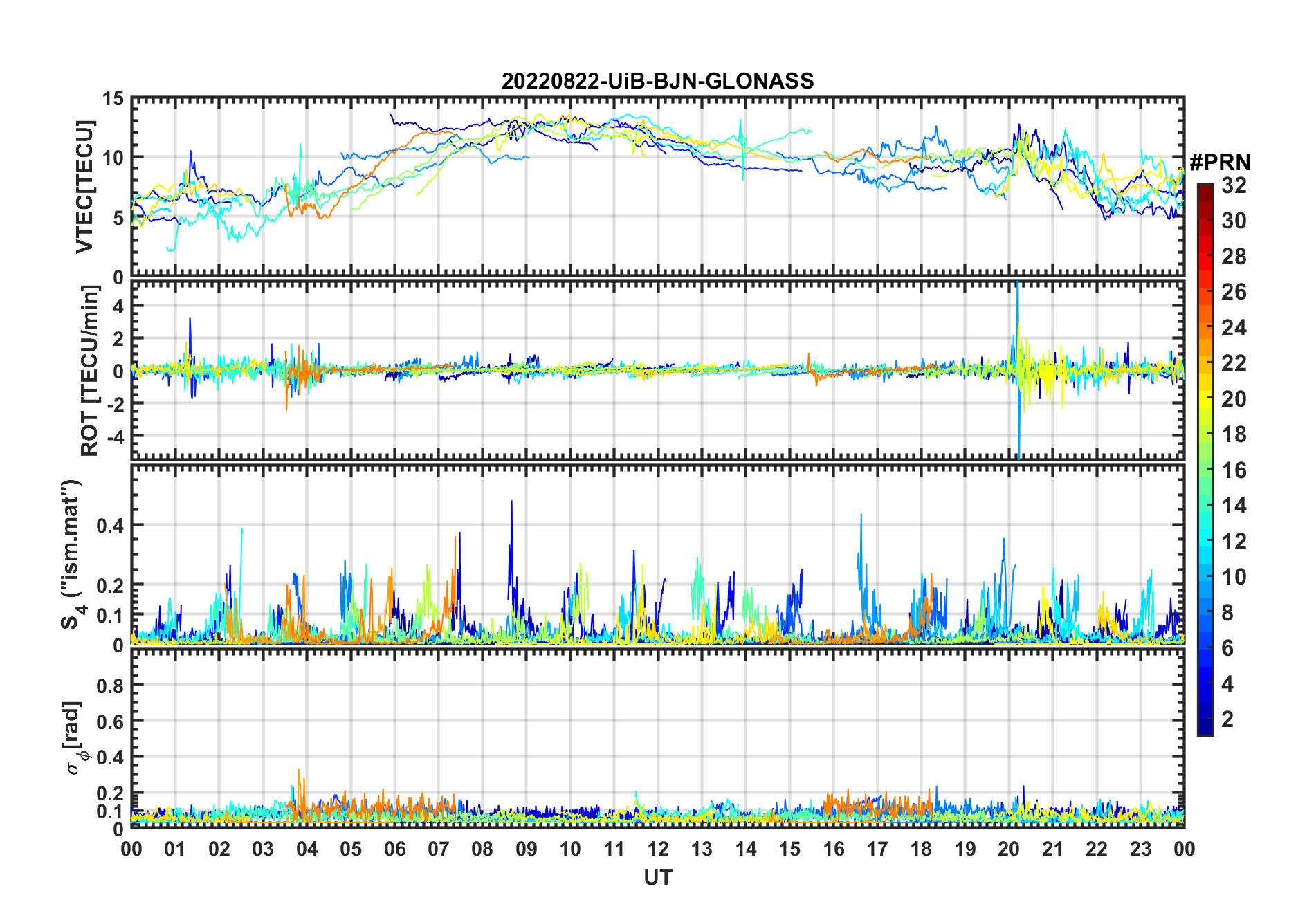Click the S4 ("ism.mat") axis label
1316x920 pixels.
click(72, 555)
